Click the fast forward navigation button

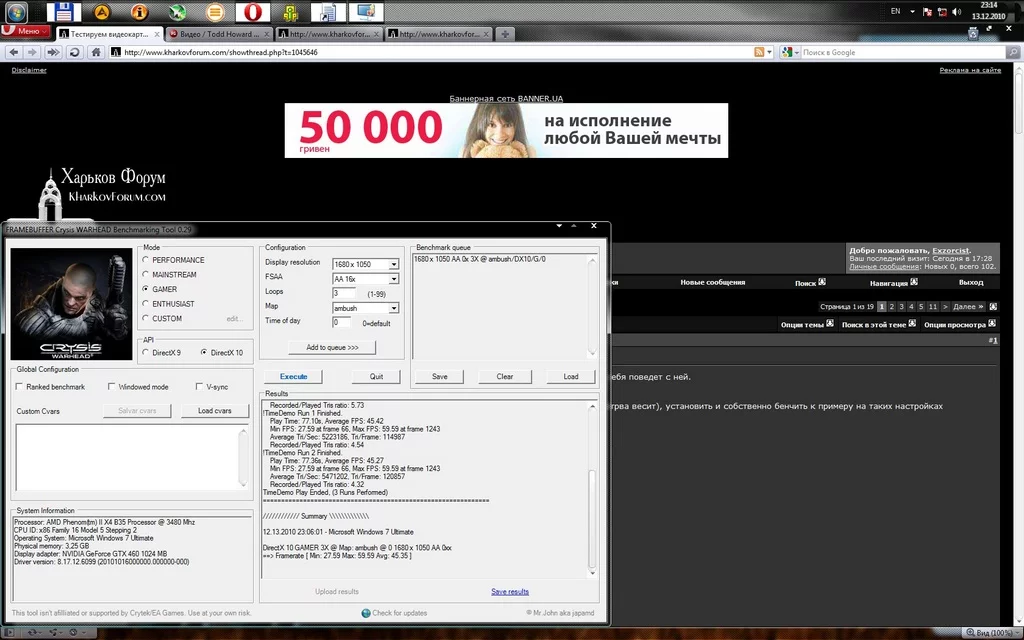53,52
